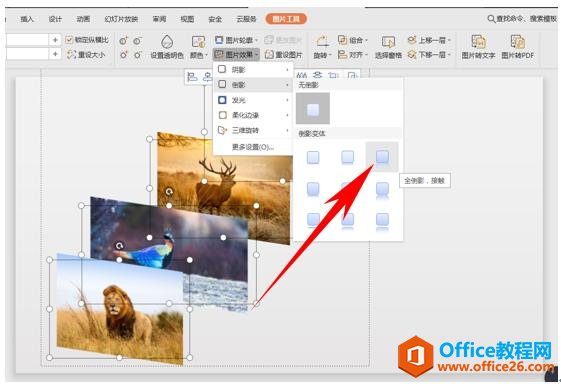Click the 图片转PDF icon
This screenshot has width=561, height=384.
click(x=517, y=42)
